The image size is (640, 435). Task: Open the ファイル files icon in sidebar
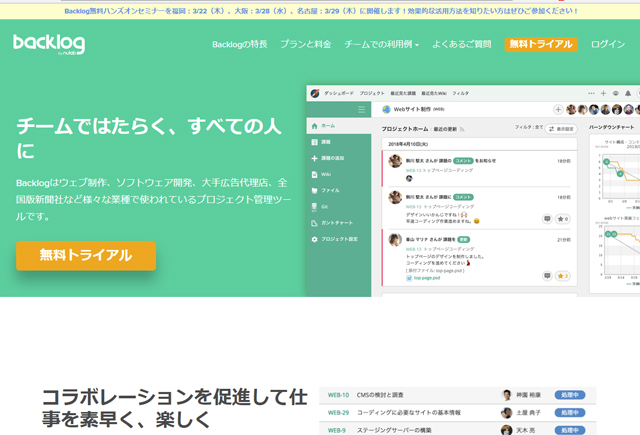click(314, 191)
